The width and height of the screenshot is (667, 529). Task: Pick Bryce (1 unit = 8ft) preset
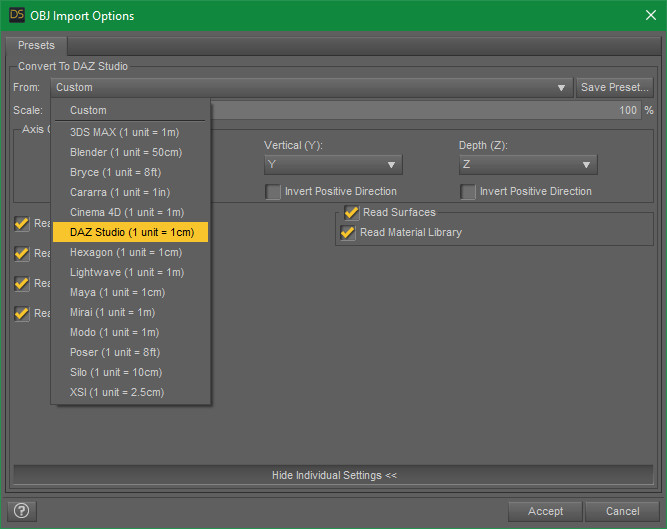[130, 172]
